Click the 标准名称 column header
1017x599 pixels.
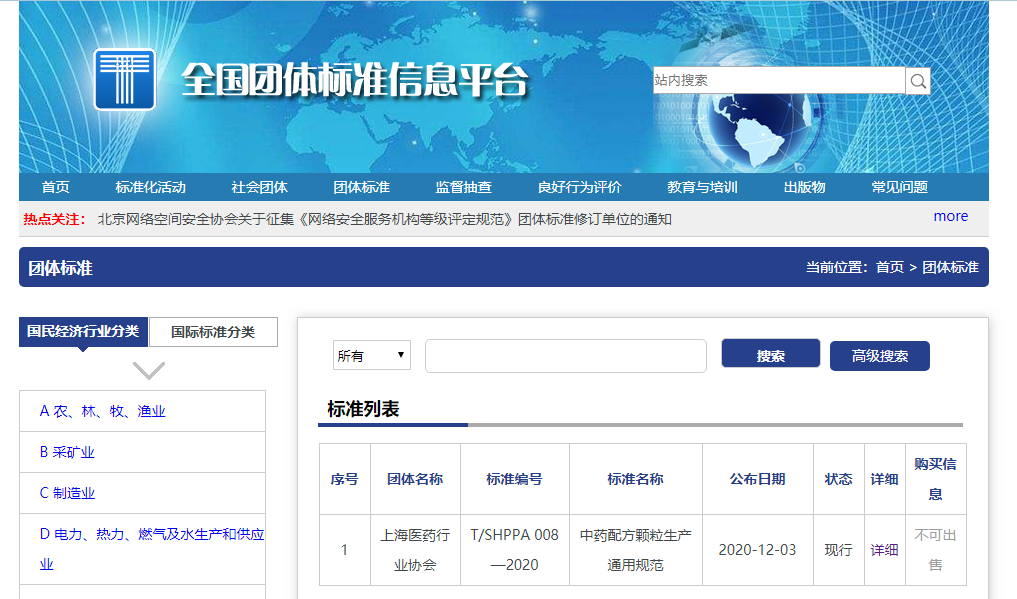click(x=636, y=479)
